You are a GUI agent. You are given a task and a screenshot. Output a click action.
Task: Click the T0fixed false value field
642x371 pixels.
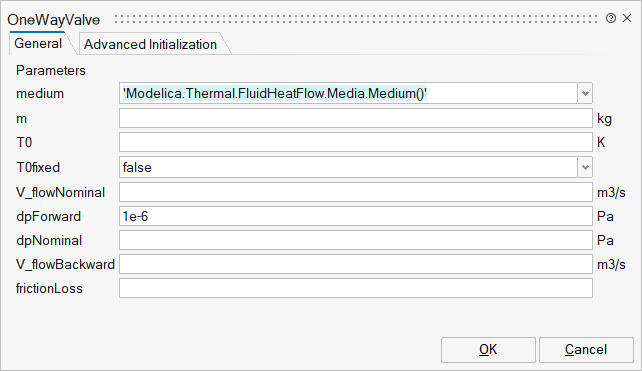pos(348,167)
